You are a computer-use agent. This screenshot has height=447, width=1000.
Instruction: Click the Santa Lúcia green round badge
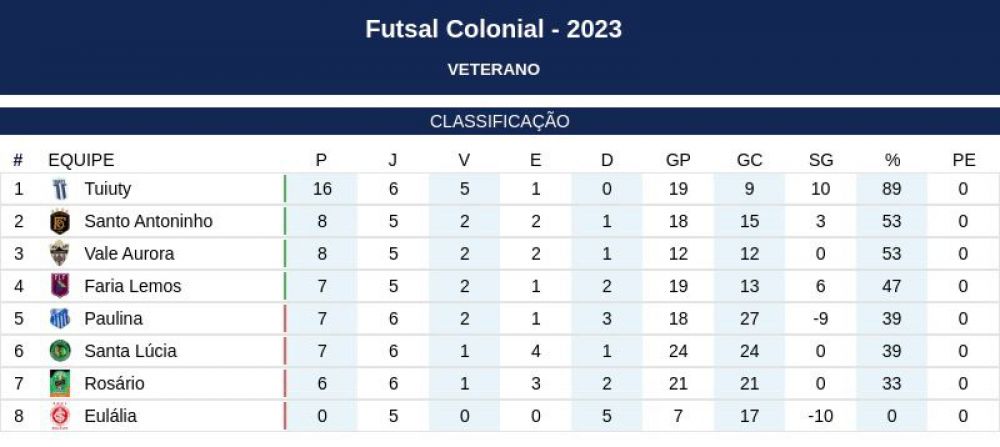pos(60,351)
